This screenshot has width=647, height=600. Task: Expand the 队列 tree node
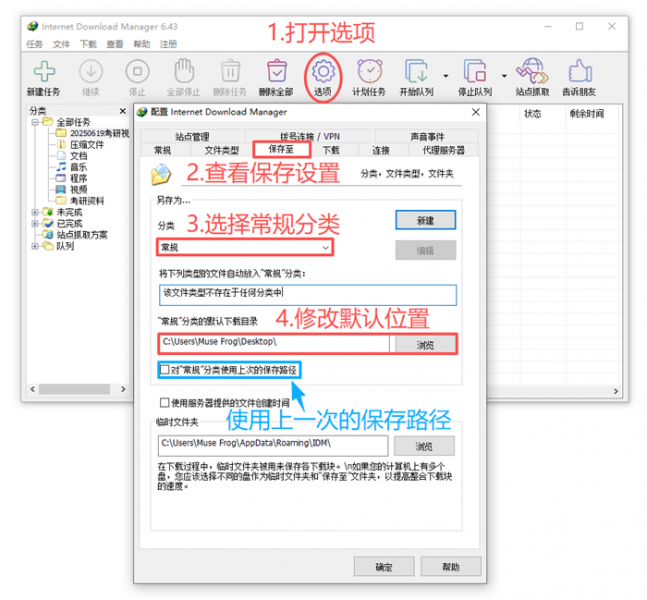[x=35, y=246]
